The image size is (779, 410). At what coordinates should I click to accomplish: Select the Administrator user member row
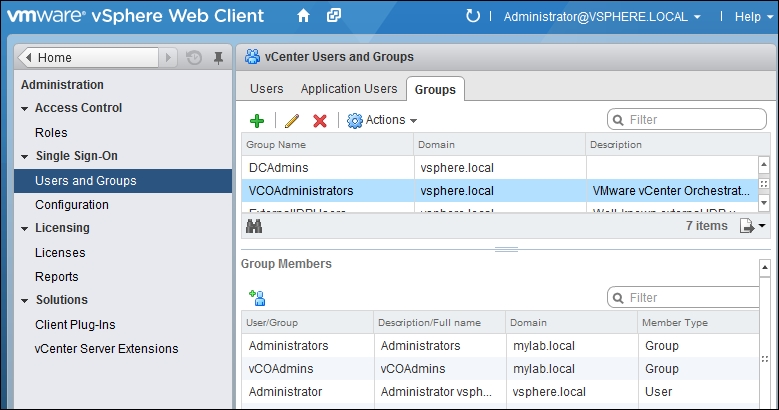pos(500,392)
